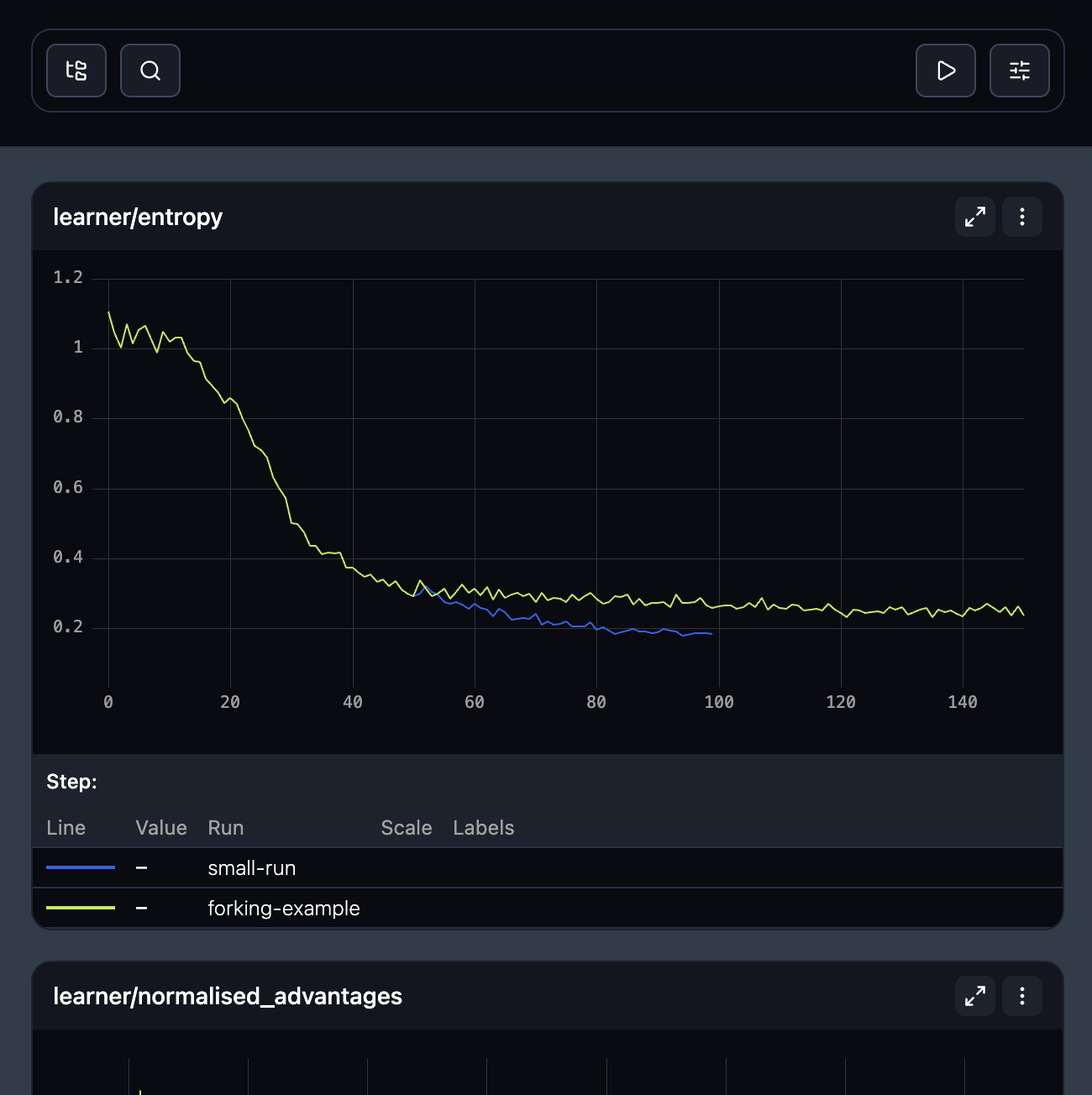
Task: Click the Run column header
Action: coord(226,828)
